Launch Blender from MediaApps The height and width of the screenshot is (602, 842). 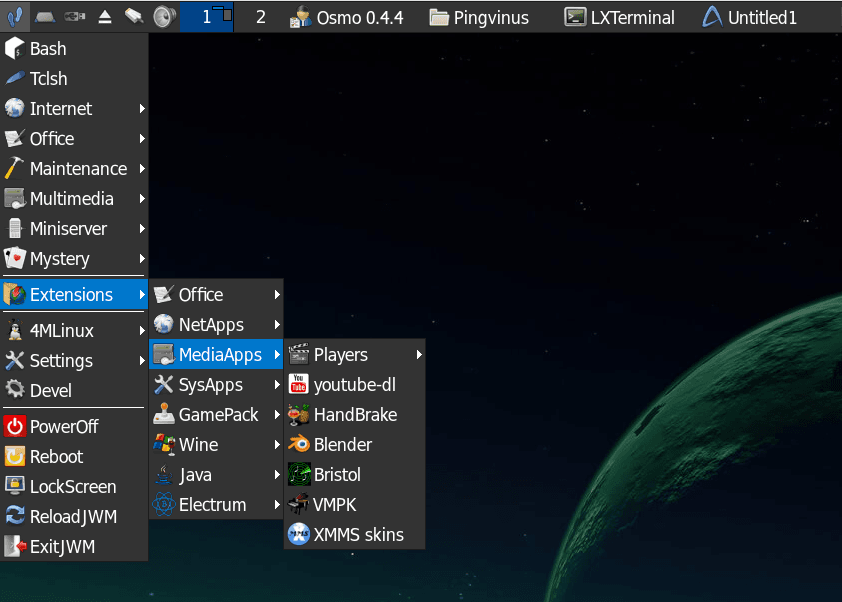click(355, 445)
